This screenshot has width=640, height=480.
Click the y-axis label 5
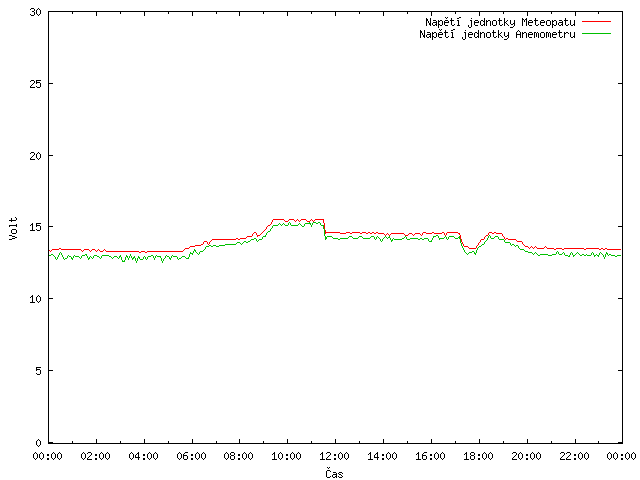[x=38, y=371]
